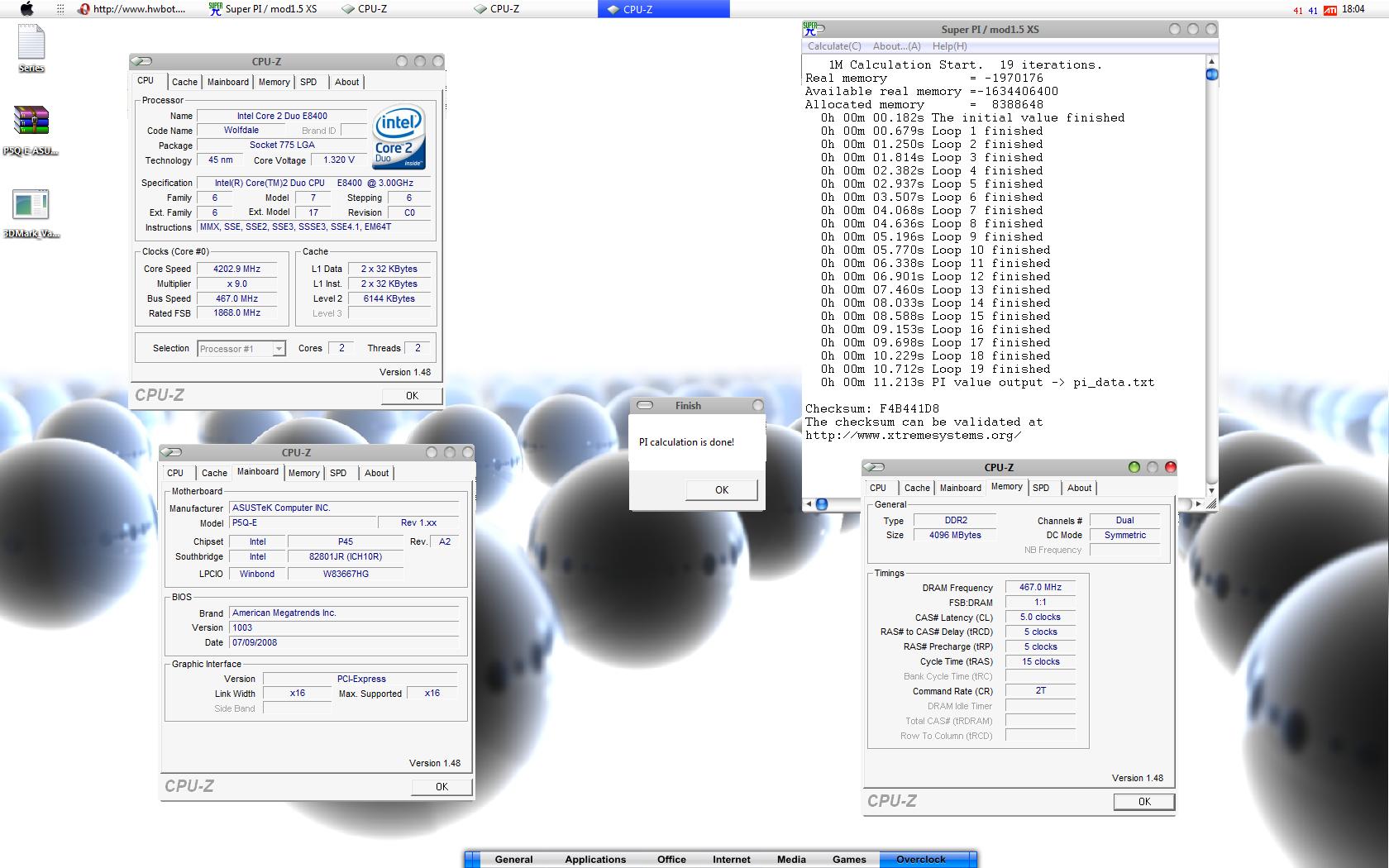Screen dimensions: 1389x868
Task: Click the Size 4096 MBytes value
Action: pyautogui.click(x=955, y=536)
